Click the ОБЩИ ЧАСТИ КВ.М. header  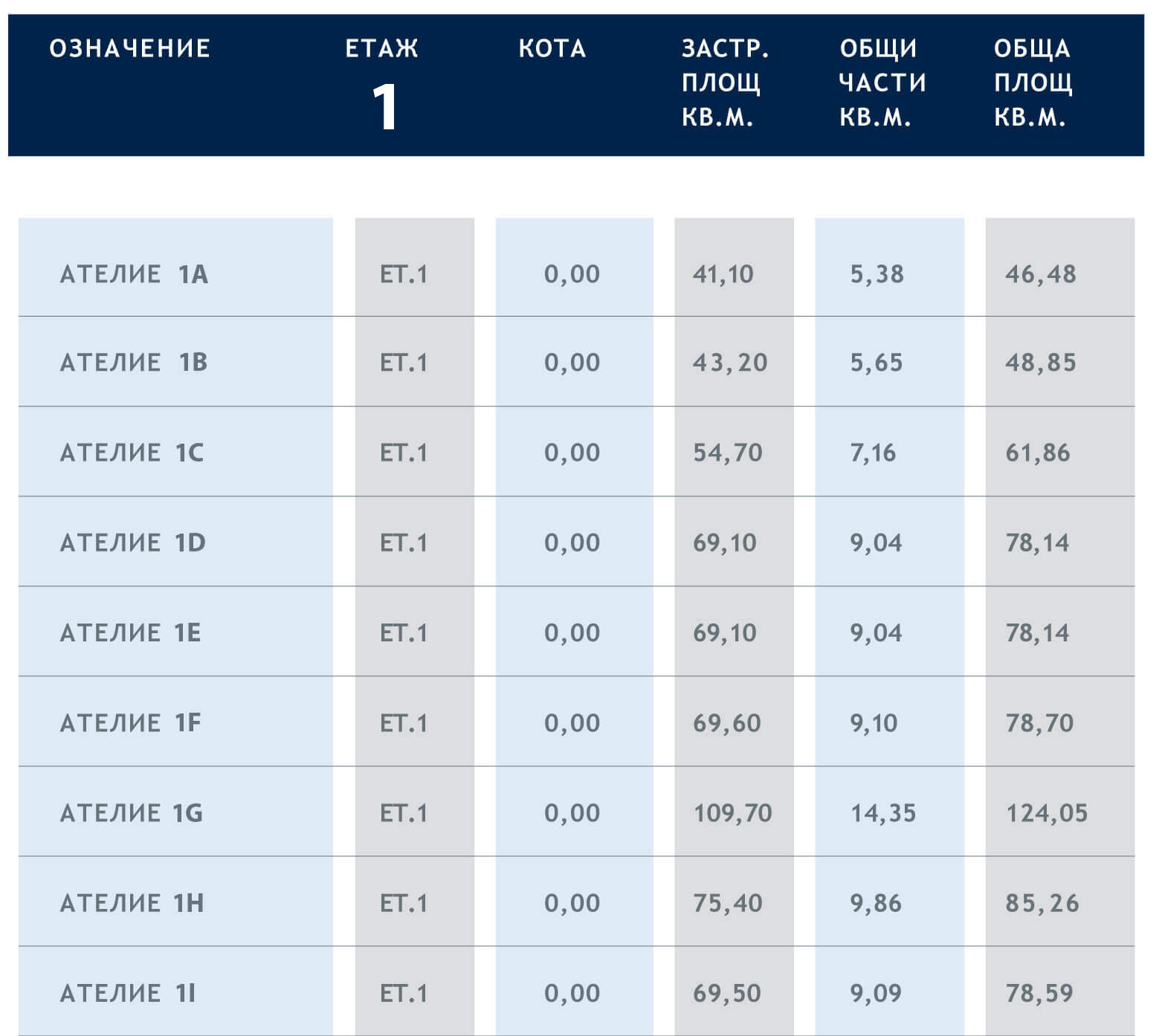point(882,82)
